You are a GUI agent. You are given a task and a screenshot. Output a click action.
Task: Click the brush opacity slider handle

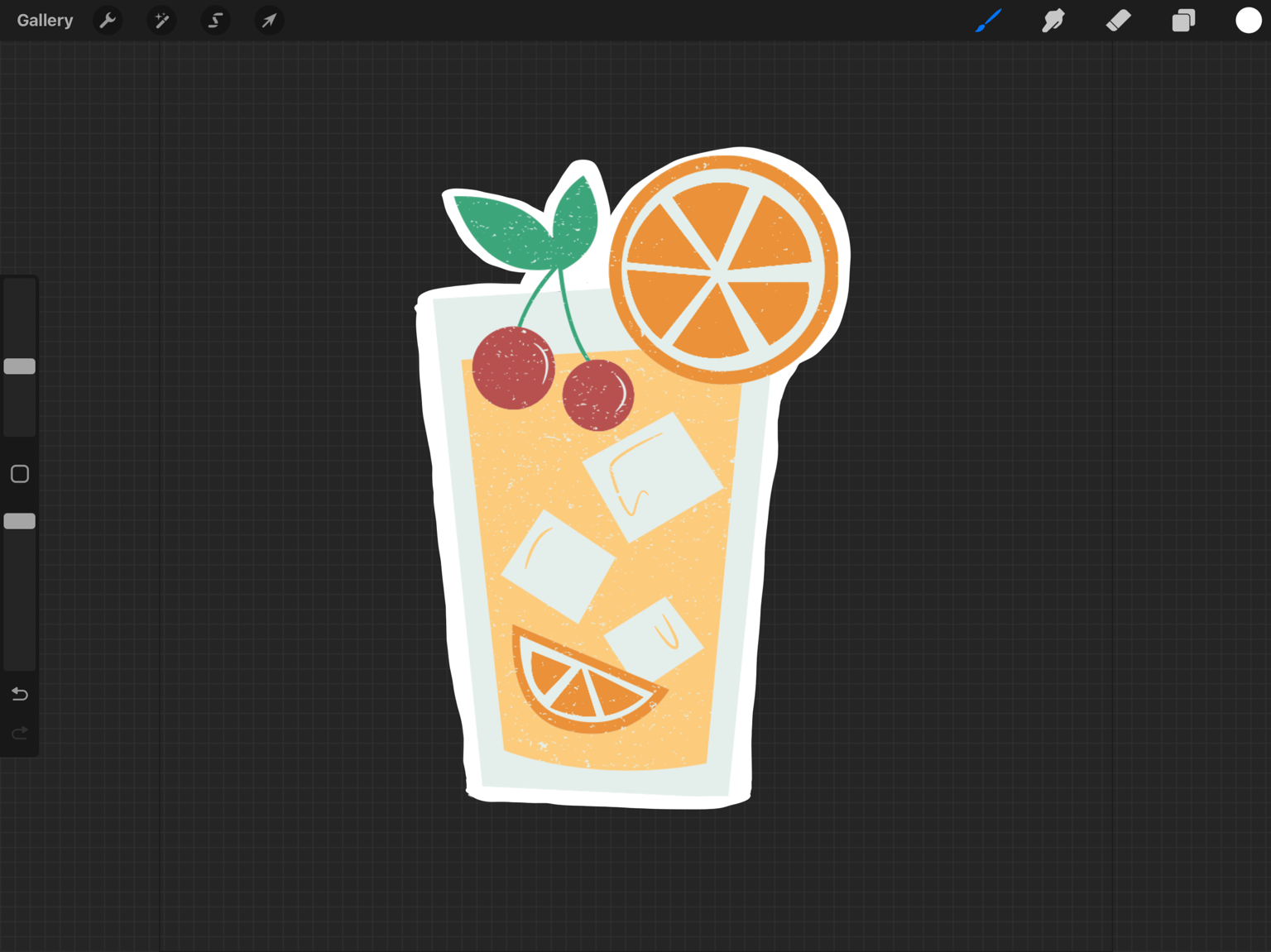[x=20, y=521]
